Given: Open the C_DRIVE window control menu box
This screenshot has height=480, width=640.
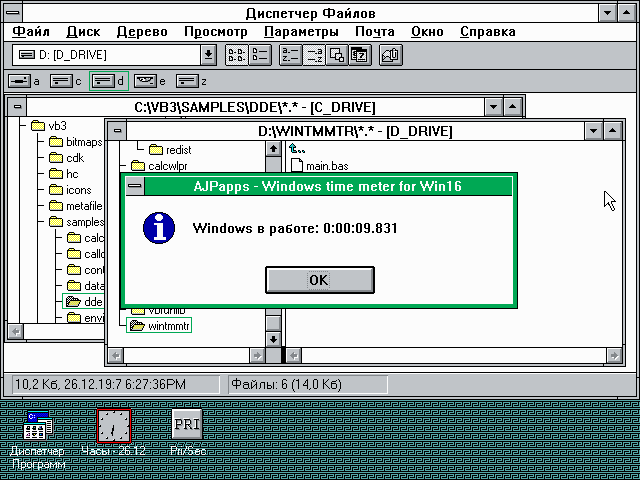Looking at the screenshot, I should point(18,107).
